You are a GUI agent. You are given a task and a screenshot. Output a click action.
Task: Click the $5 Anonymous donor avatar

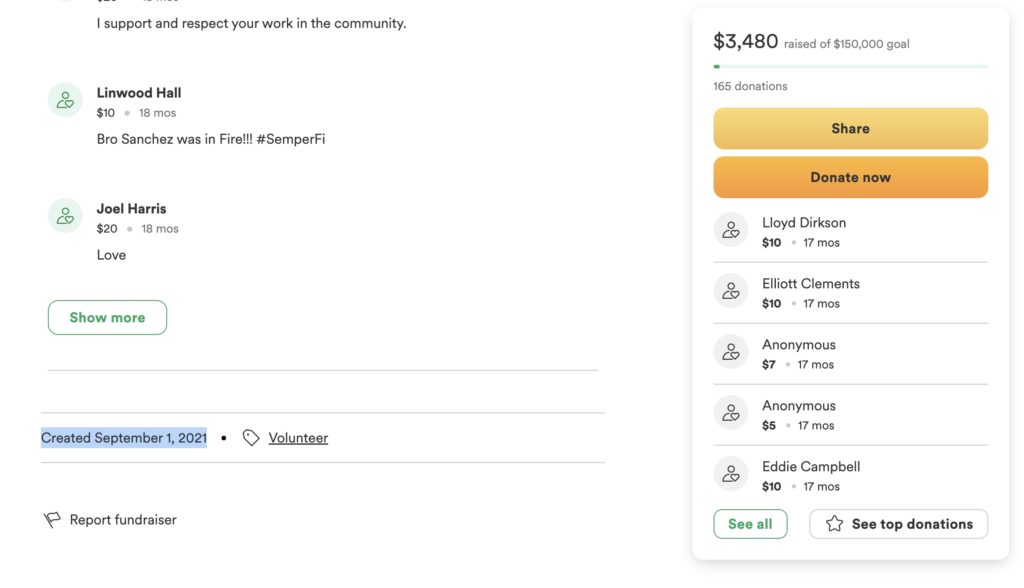click(731, 413)
